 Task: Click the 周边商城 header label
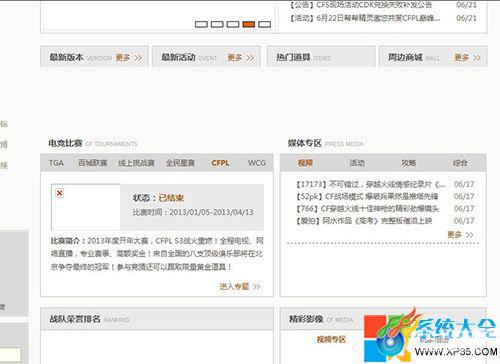pyautogui.click(x=405, y=57)
